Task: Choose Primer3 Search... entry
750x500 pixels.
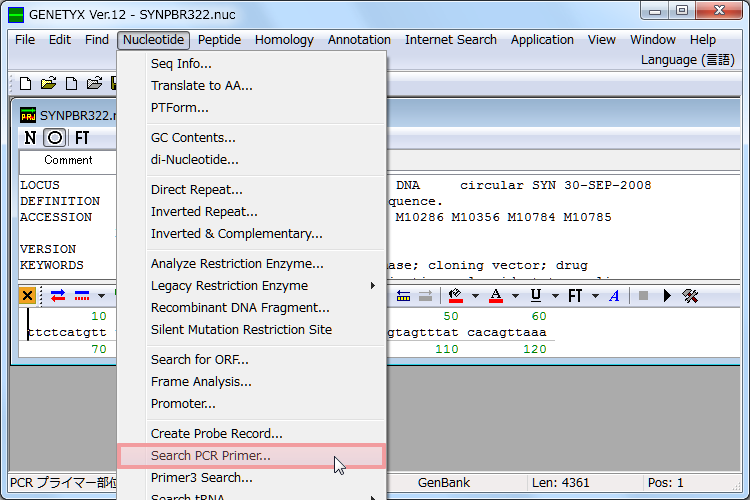Action: 252,478
